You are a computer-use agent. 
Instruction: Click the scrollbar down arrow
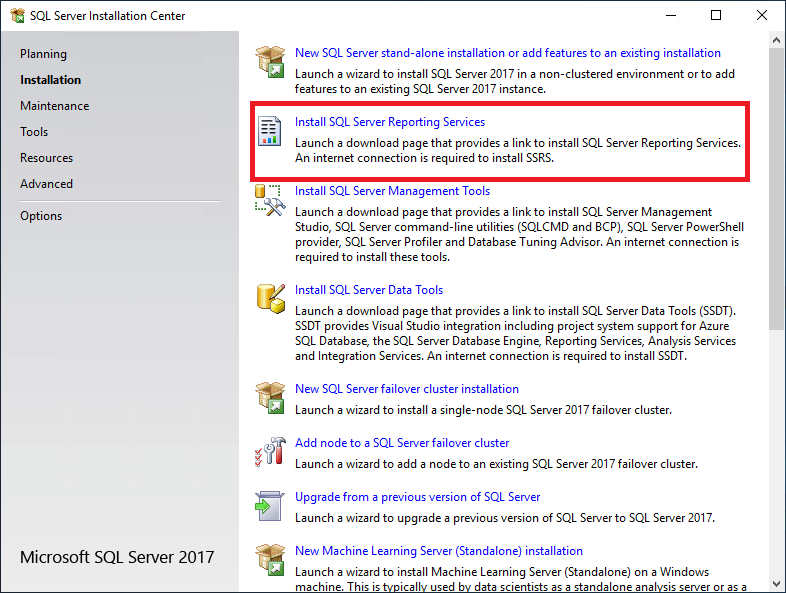click(776, 584)
